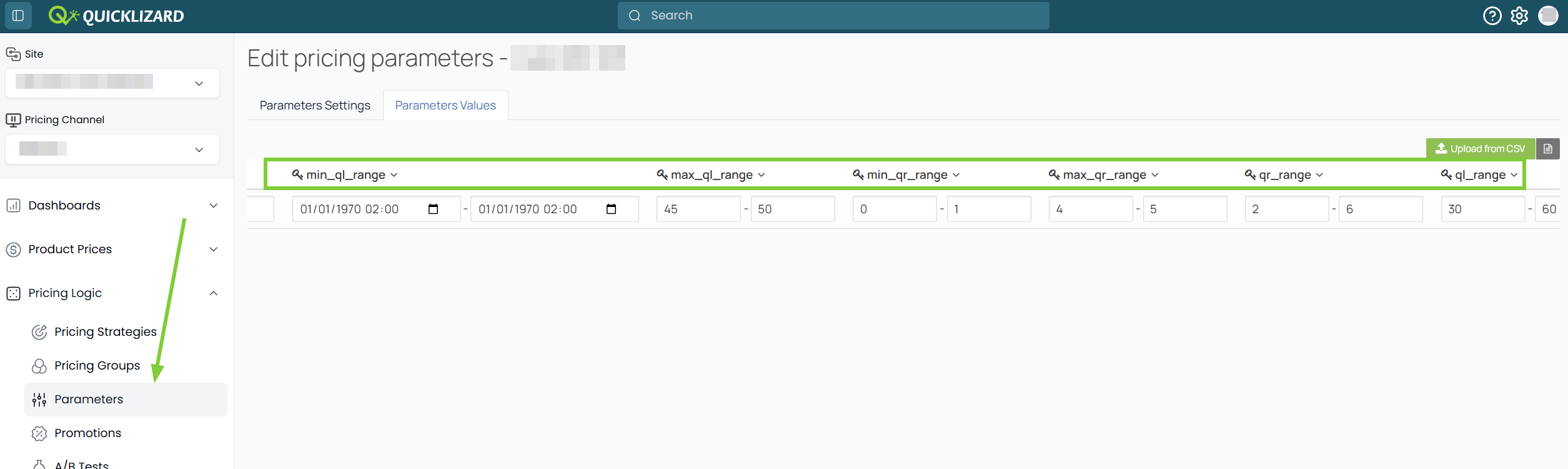Open Promotions page
This screenshot has width=1568, height=469.
coord(88,433)
